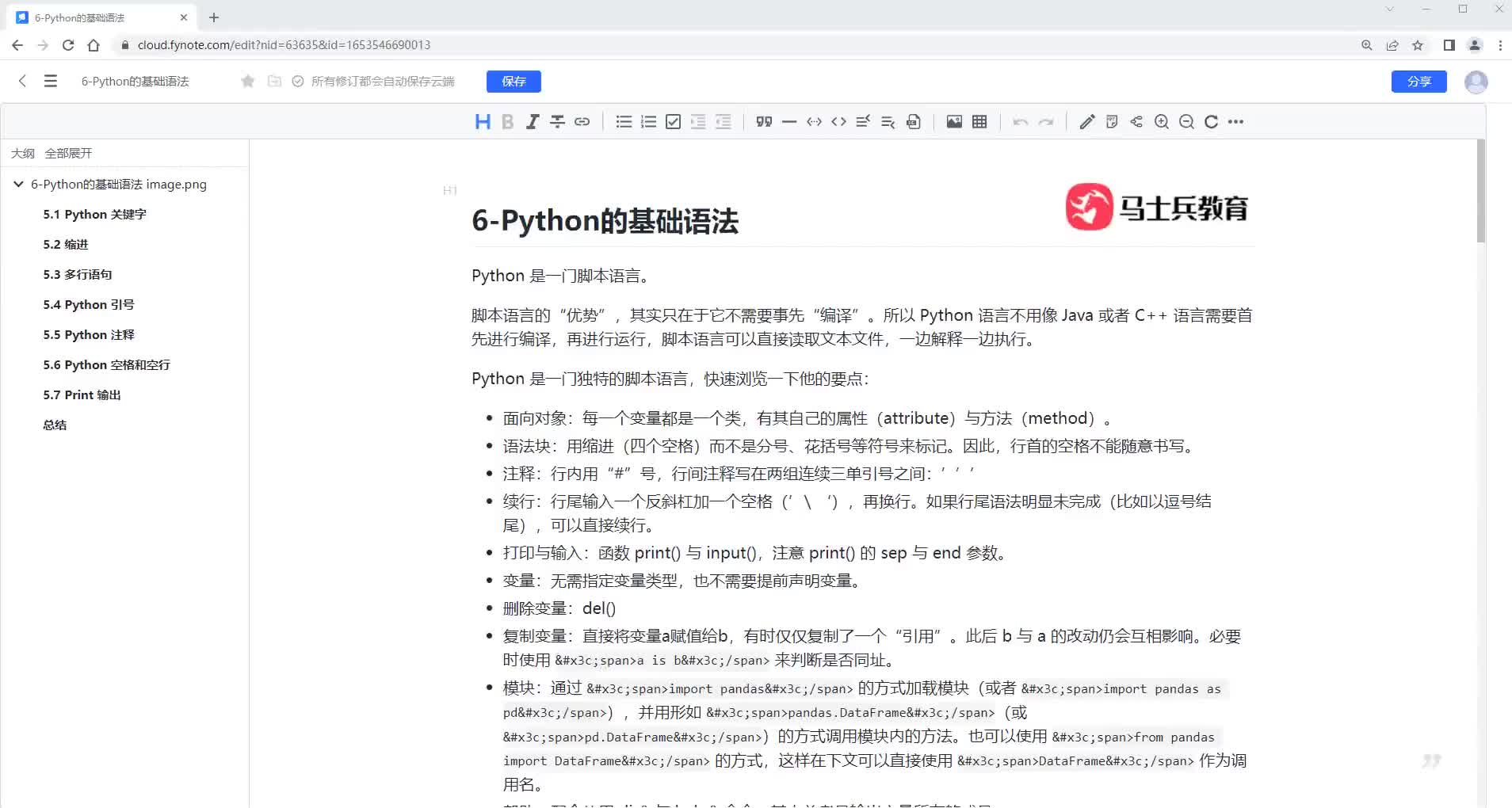This screenshot has width=1512, height=808.
Task: Open the user avatar menu
Action: [1476, 82]
